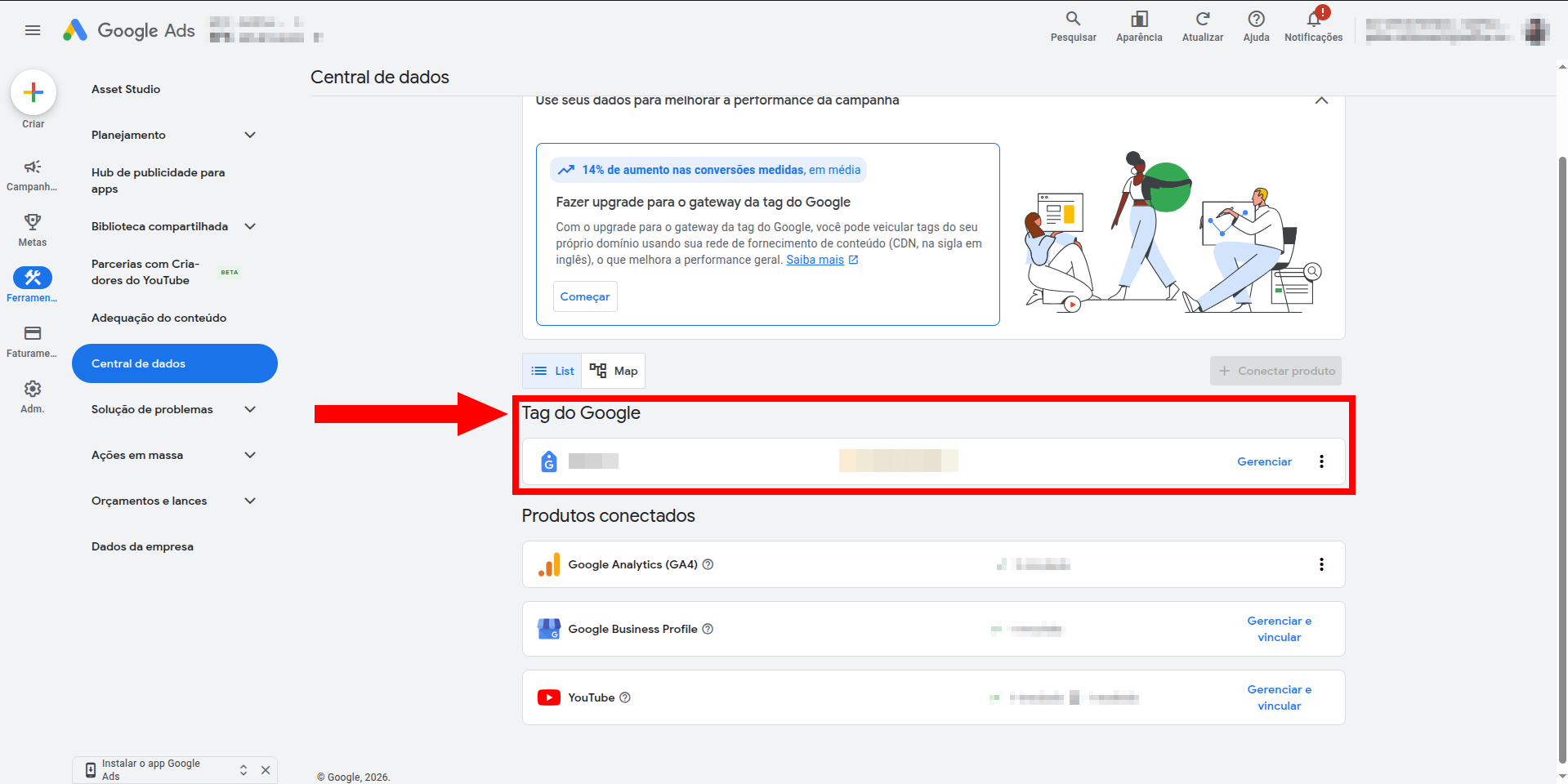Click Gerenciar for Tag do Google
The image size is (1568, 784).
point(1264,461)
